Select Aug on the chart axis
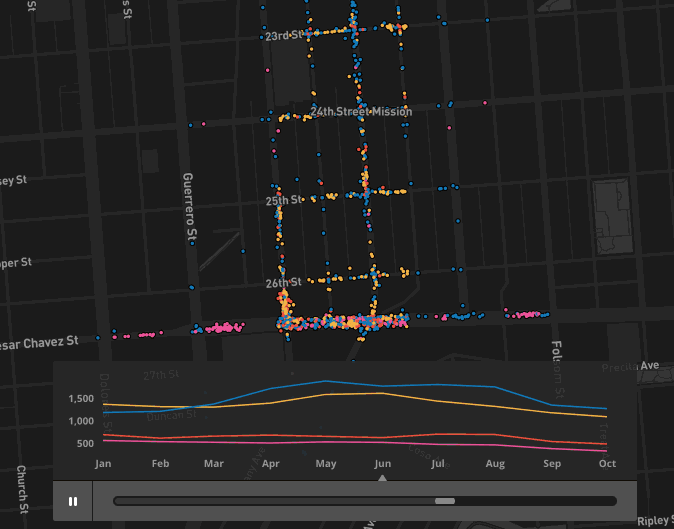The height and width of the screenshot is (529, 674). point(495,464)
